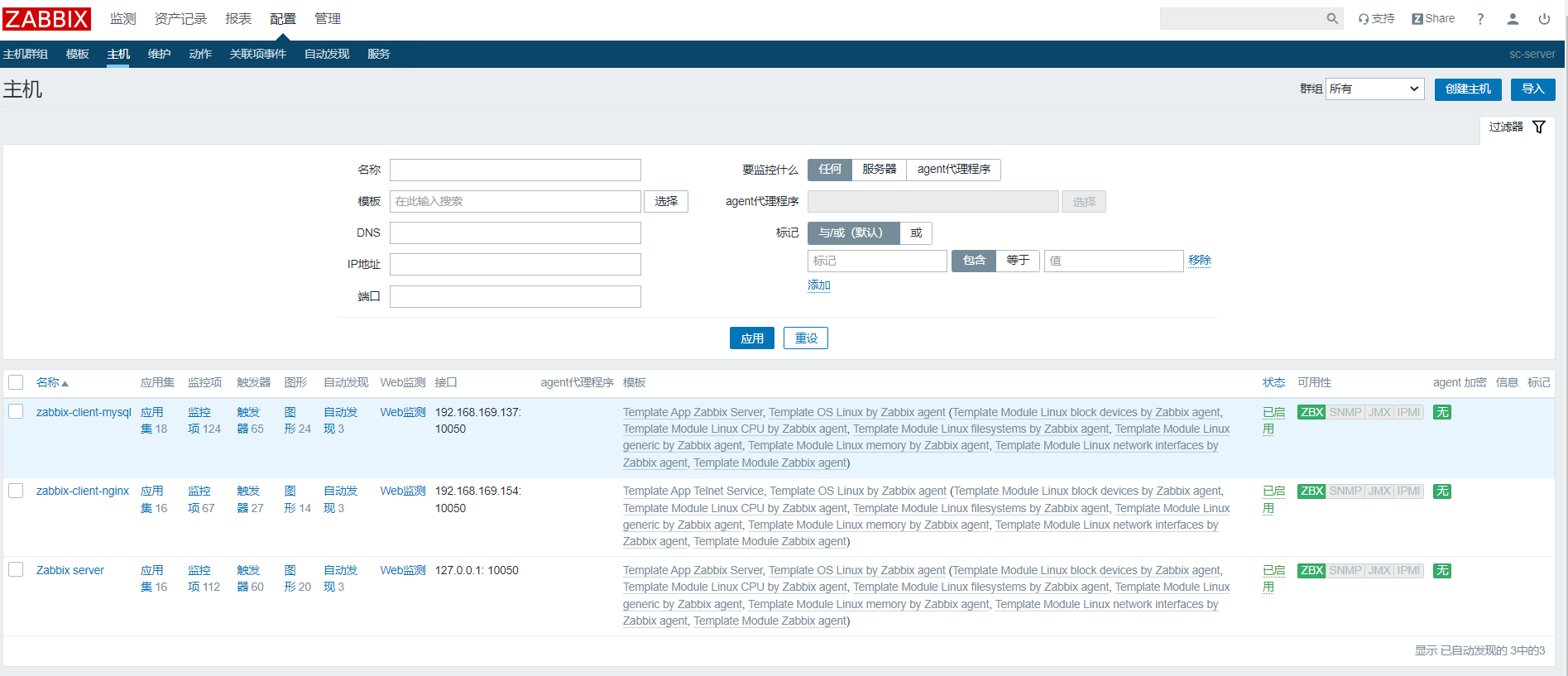Click encryption 无 badge for zabbix-client-mysql
The image size is (1568, 676).
1442,412
